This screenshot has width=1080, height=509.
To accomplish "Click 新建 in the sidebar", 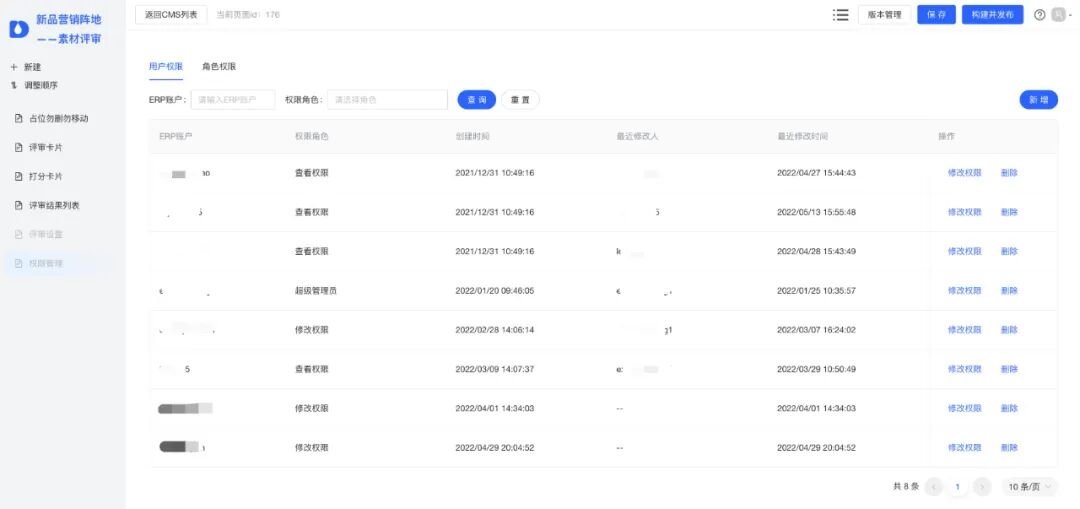I will click(x=32, y=67).
